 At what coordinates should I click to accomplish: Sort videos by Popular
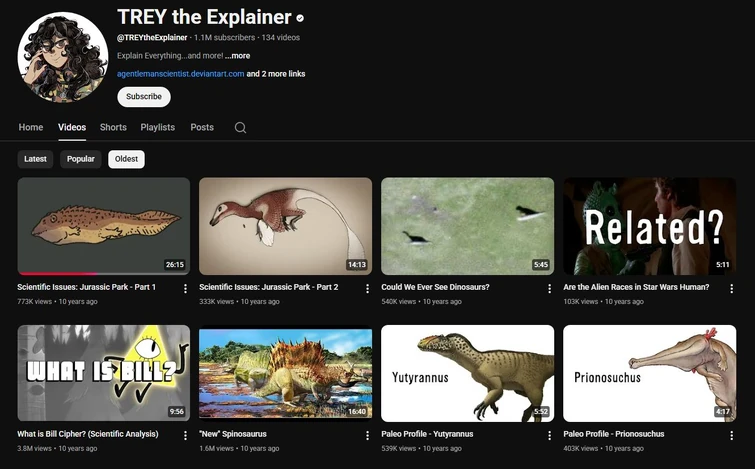[81, 159]
